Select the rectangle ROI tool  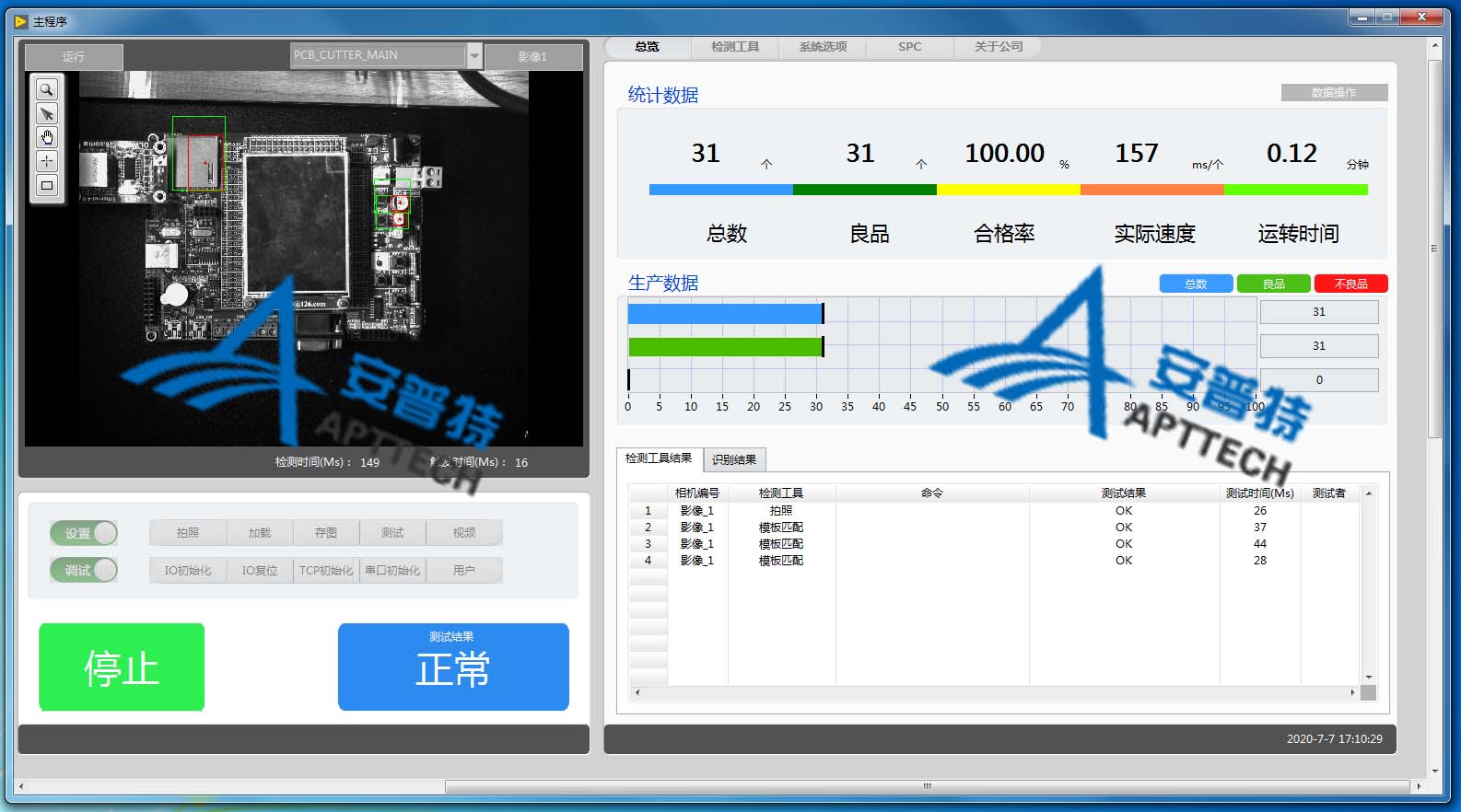coord(46,185)
